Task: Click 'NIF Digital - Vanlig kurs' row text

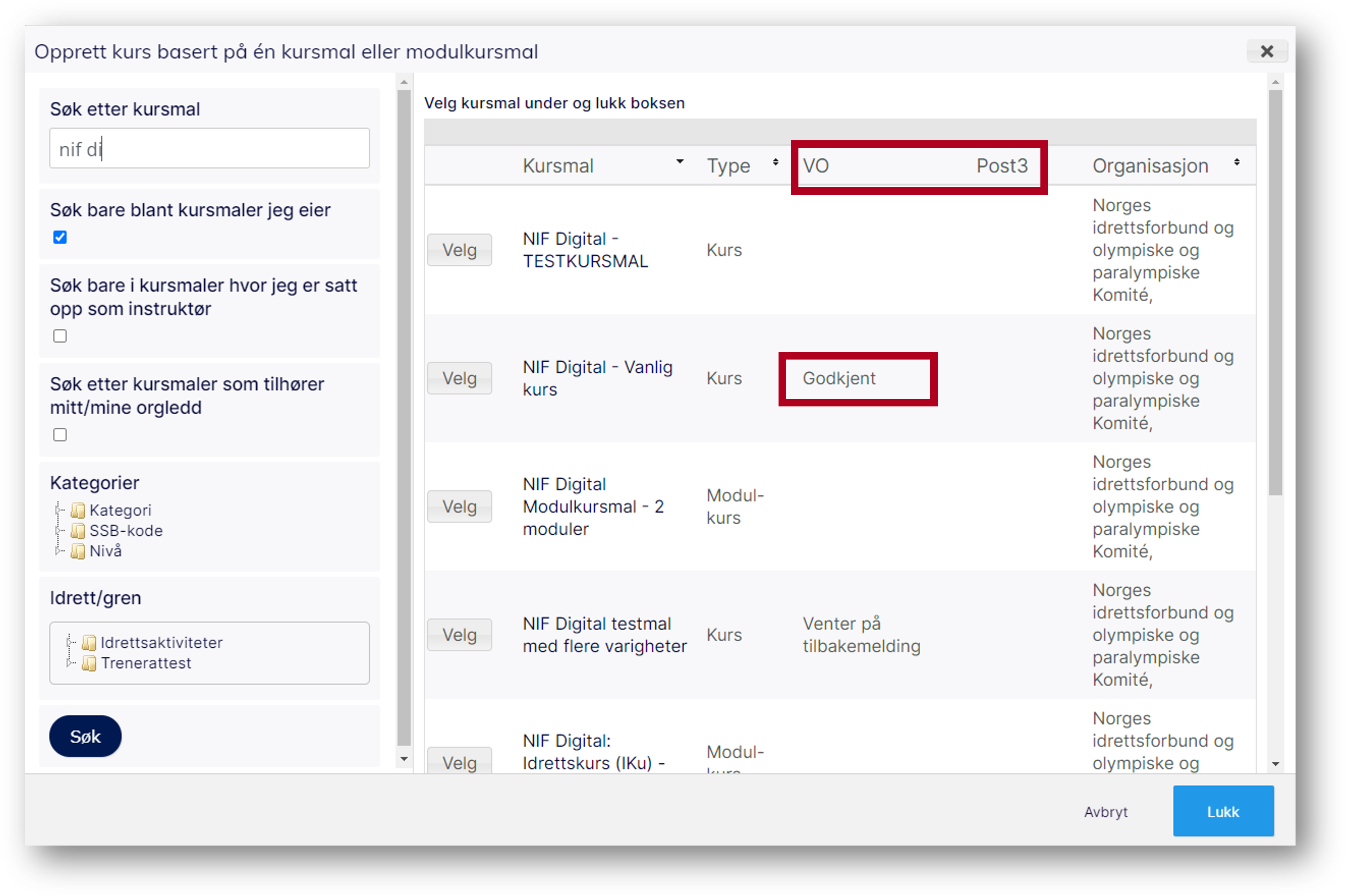Action: 597,378
